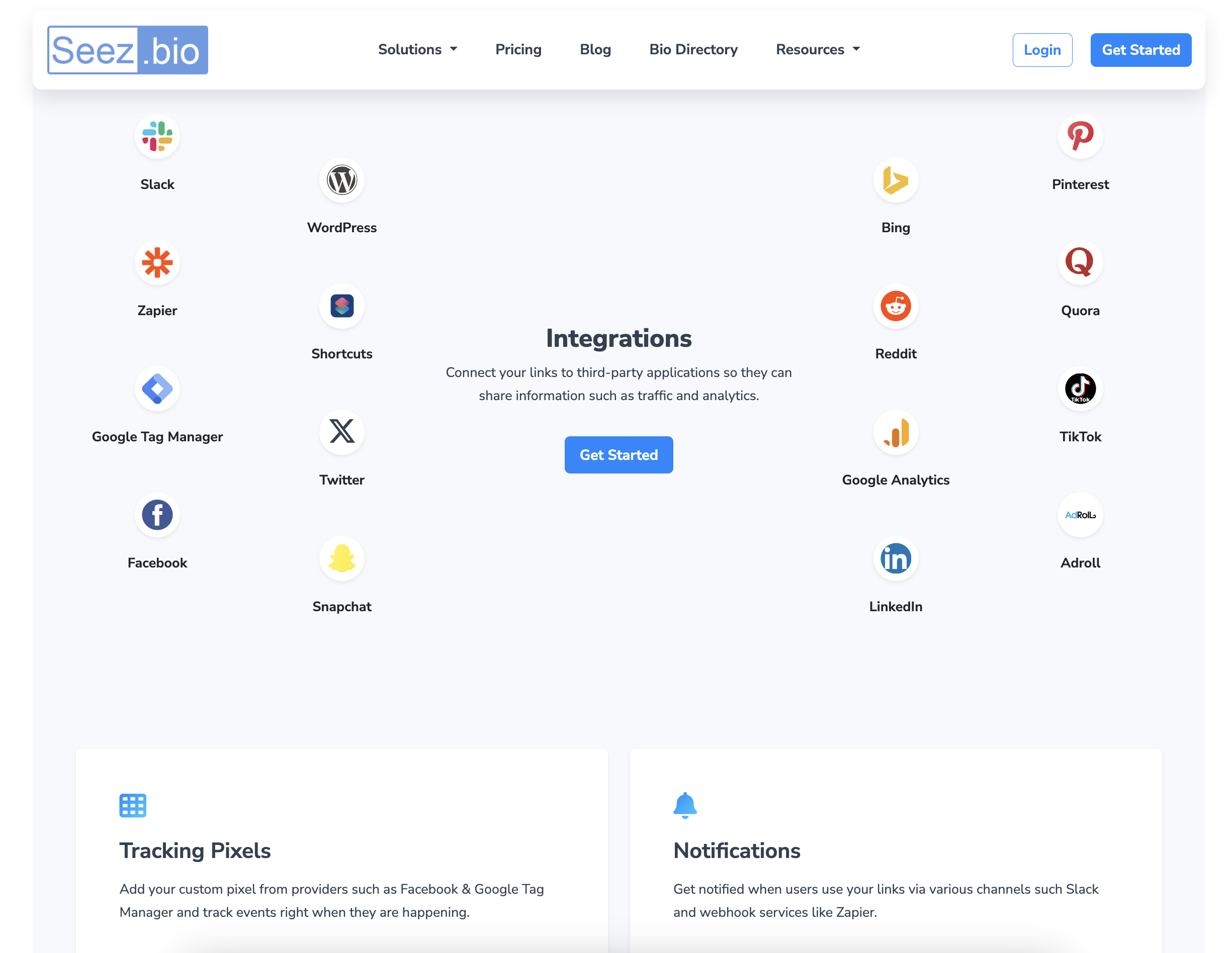Select the AdRoll logo icon
The height and width of the screenshot is (953, 1232).
coord(1080,515)
